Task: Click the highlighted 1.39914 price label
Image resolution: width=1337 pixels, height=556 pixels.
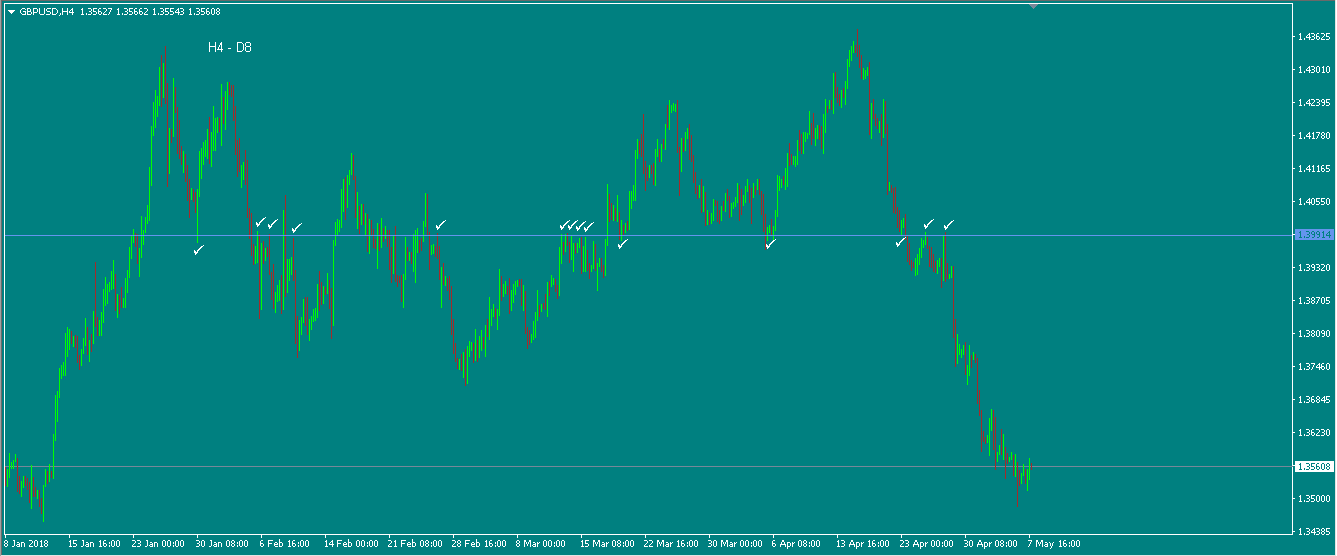Action: 1313,234
